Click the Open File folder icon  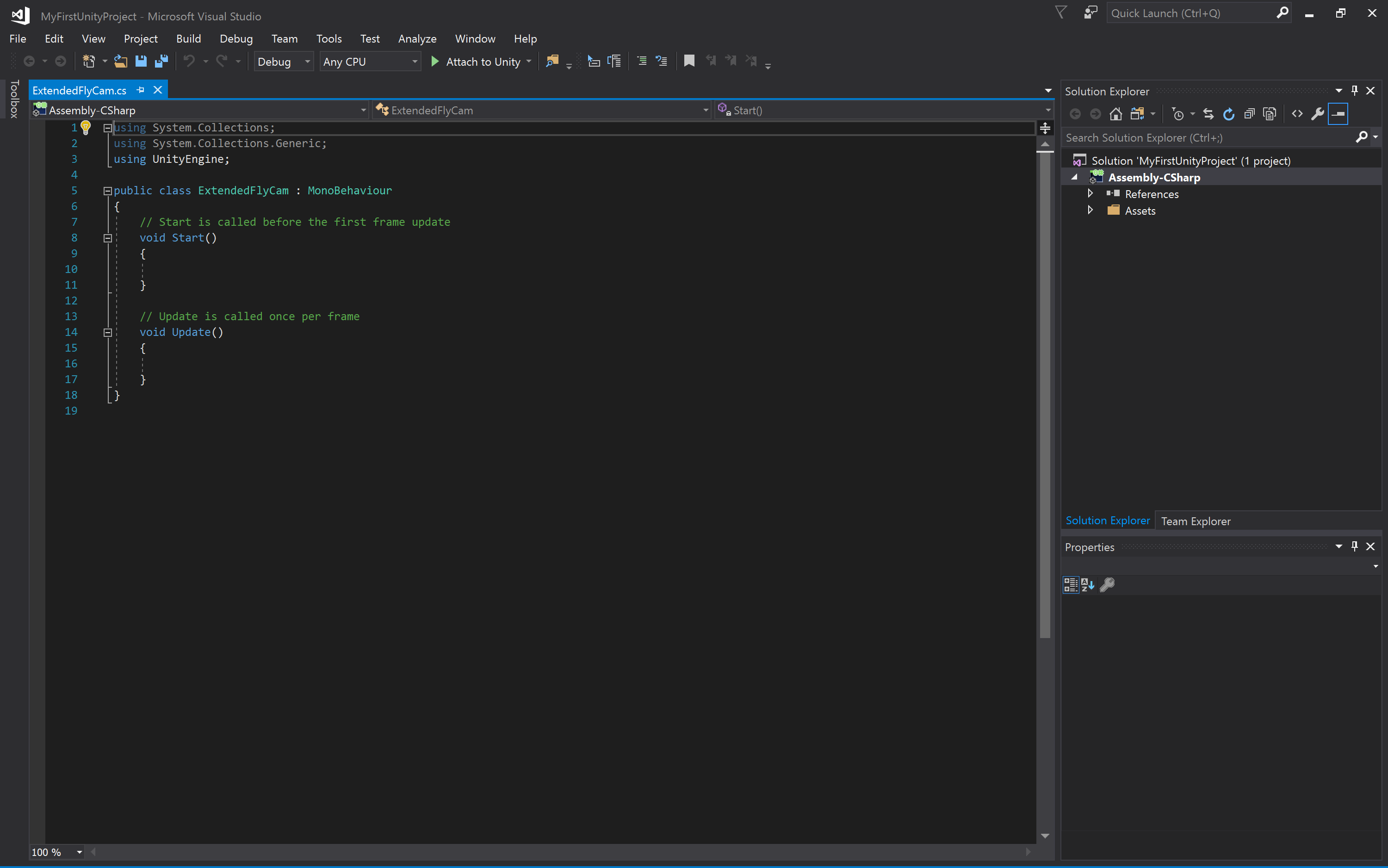coord(120,62)
